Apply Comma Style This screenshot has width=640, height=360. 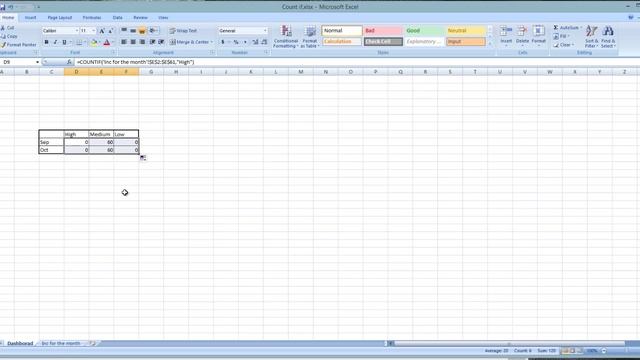tap(245, 42)
